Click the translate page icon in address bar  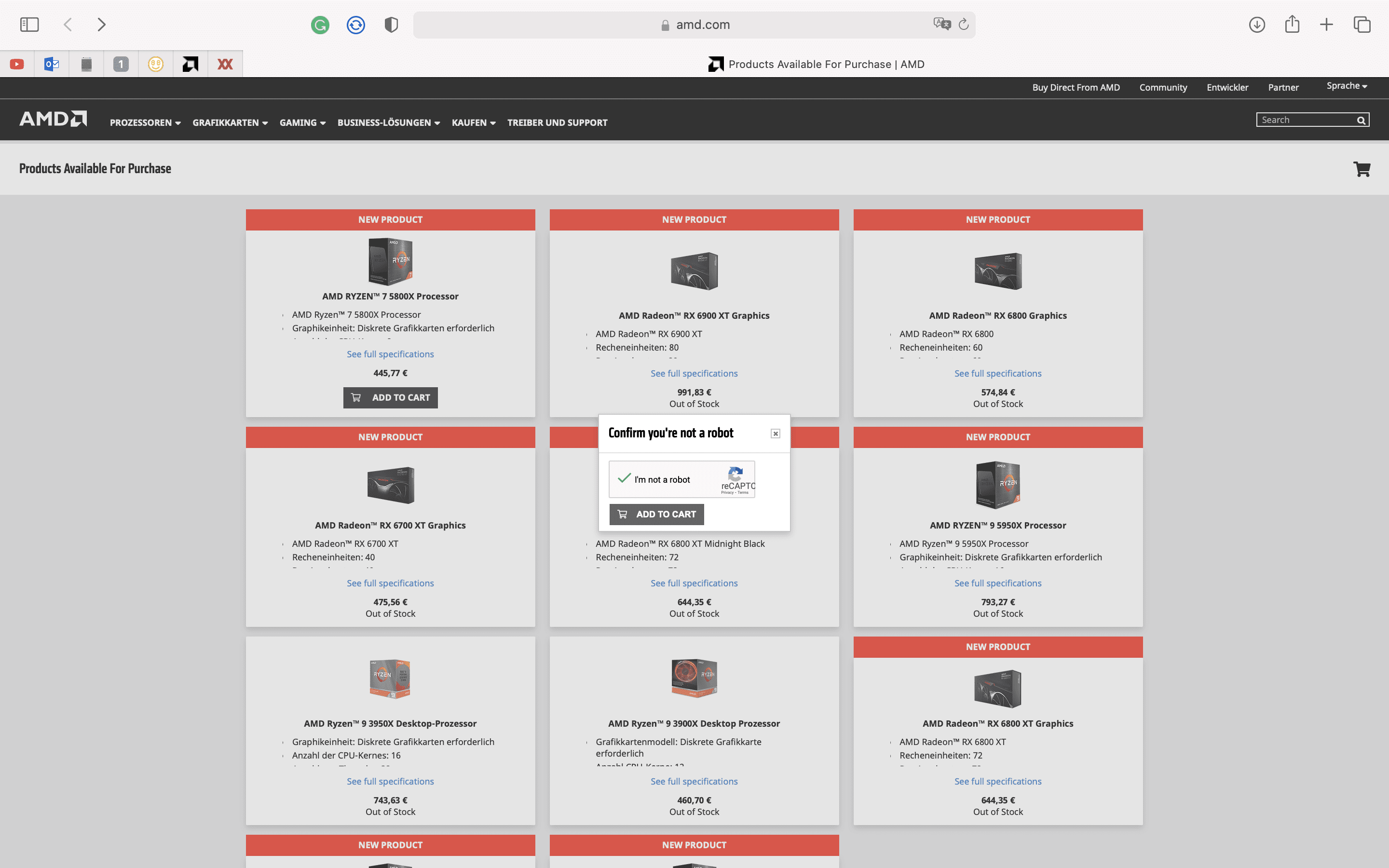click(x=942, y=24)
